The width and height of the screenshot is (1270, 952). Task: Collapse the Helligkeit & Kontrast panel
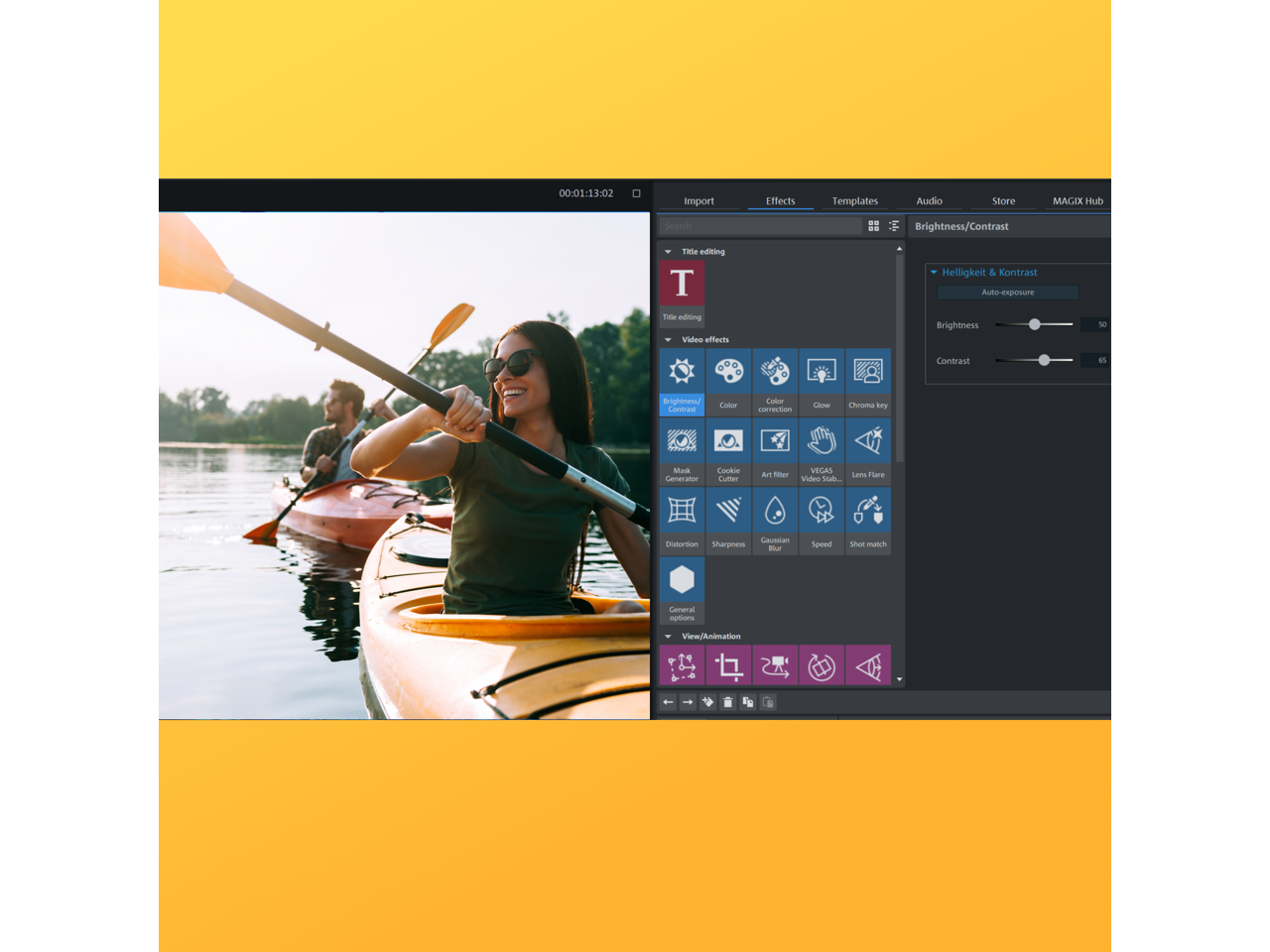pos(934,272)
